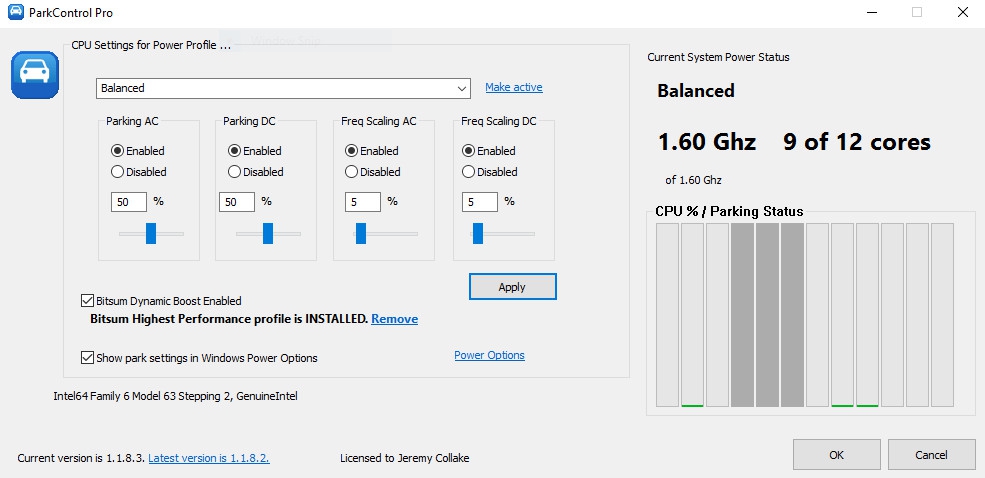This screenshot has width=985, height=478.
Task: Click the Freq Scaling DC percent field
Action: pyautogui.click(x=480, y=202)
